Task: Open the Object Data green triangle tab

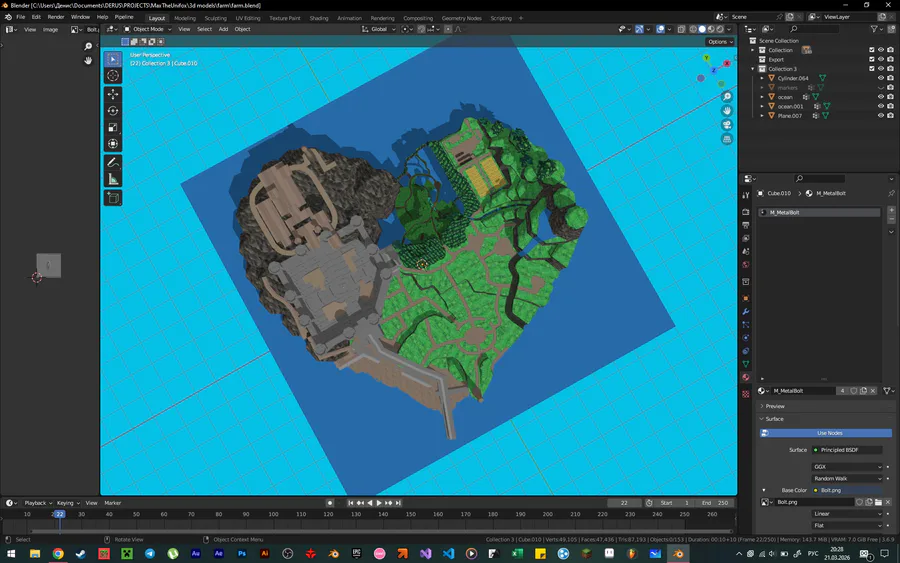Action: [x=746, y=364]
